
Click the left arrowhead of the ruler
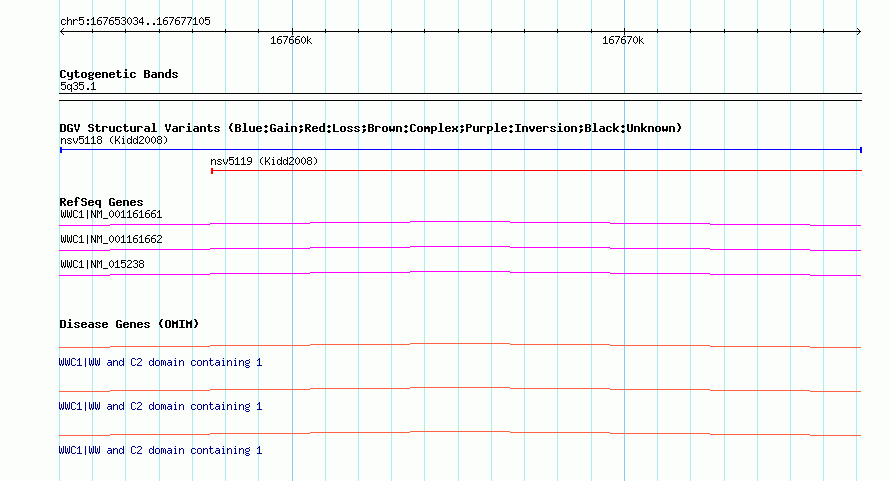point(62,32)
